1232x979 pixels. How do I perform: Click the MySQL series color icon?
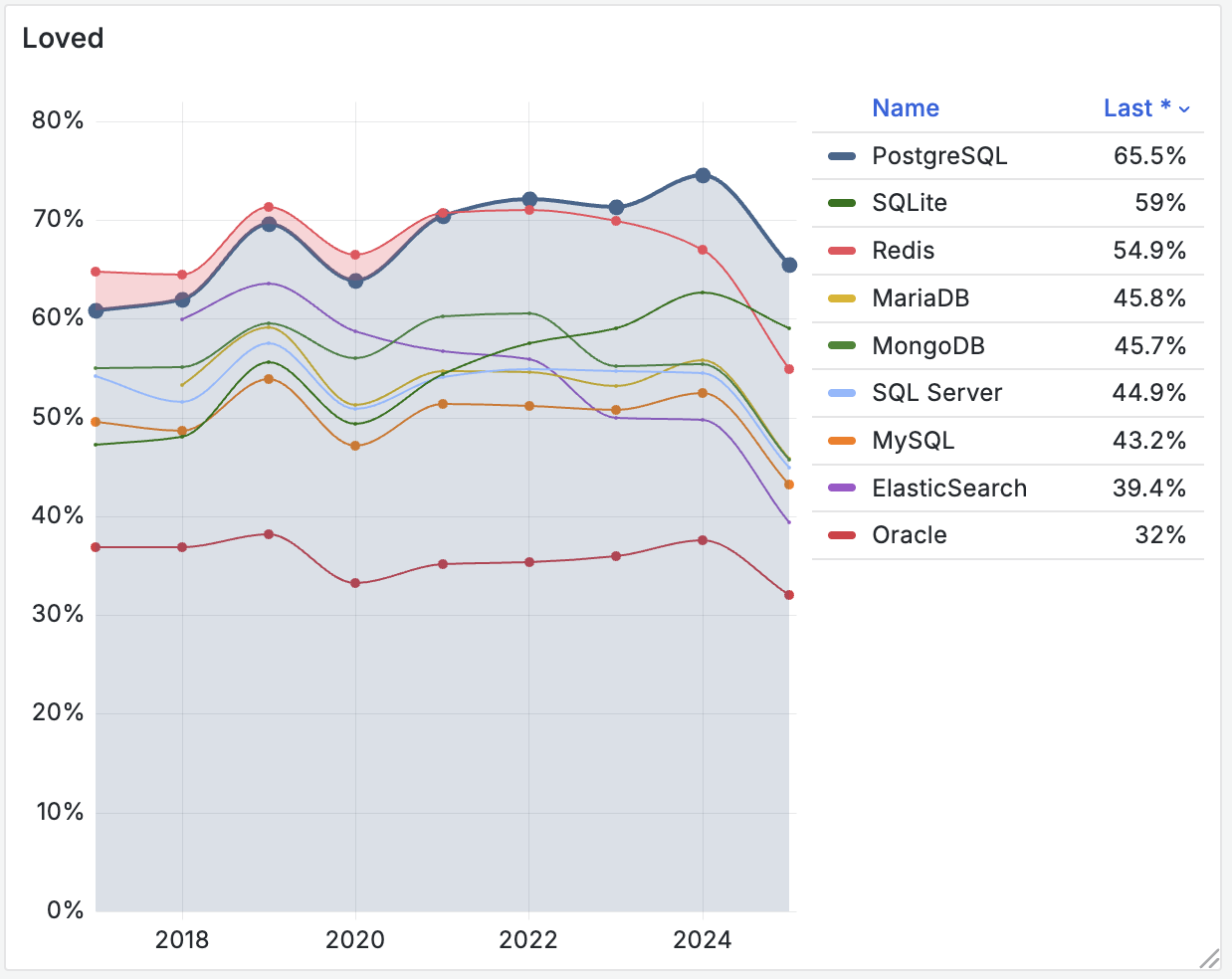[841, 440]
